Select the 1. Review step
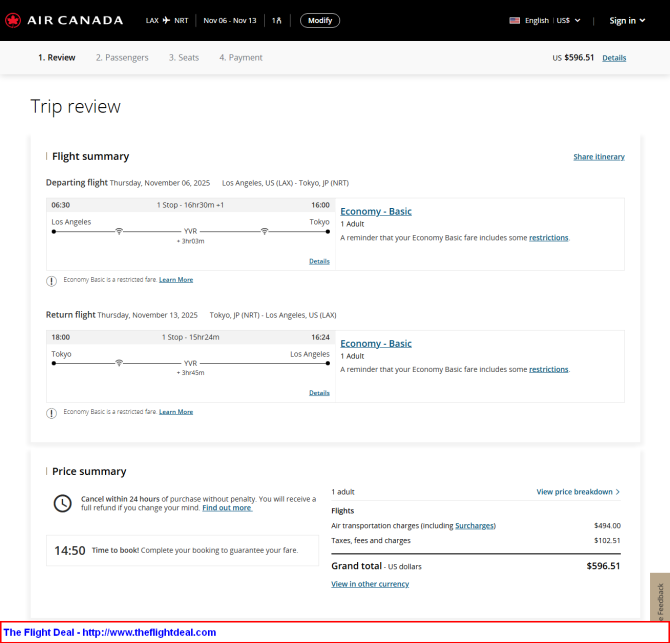 [x=57, y=58]
